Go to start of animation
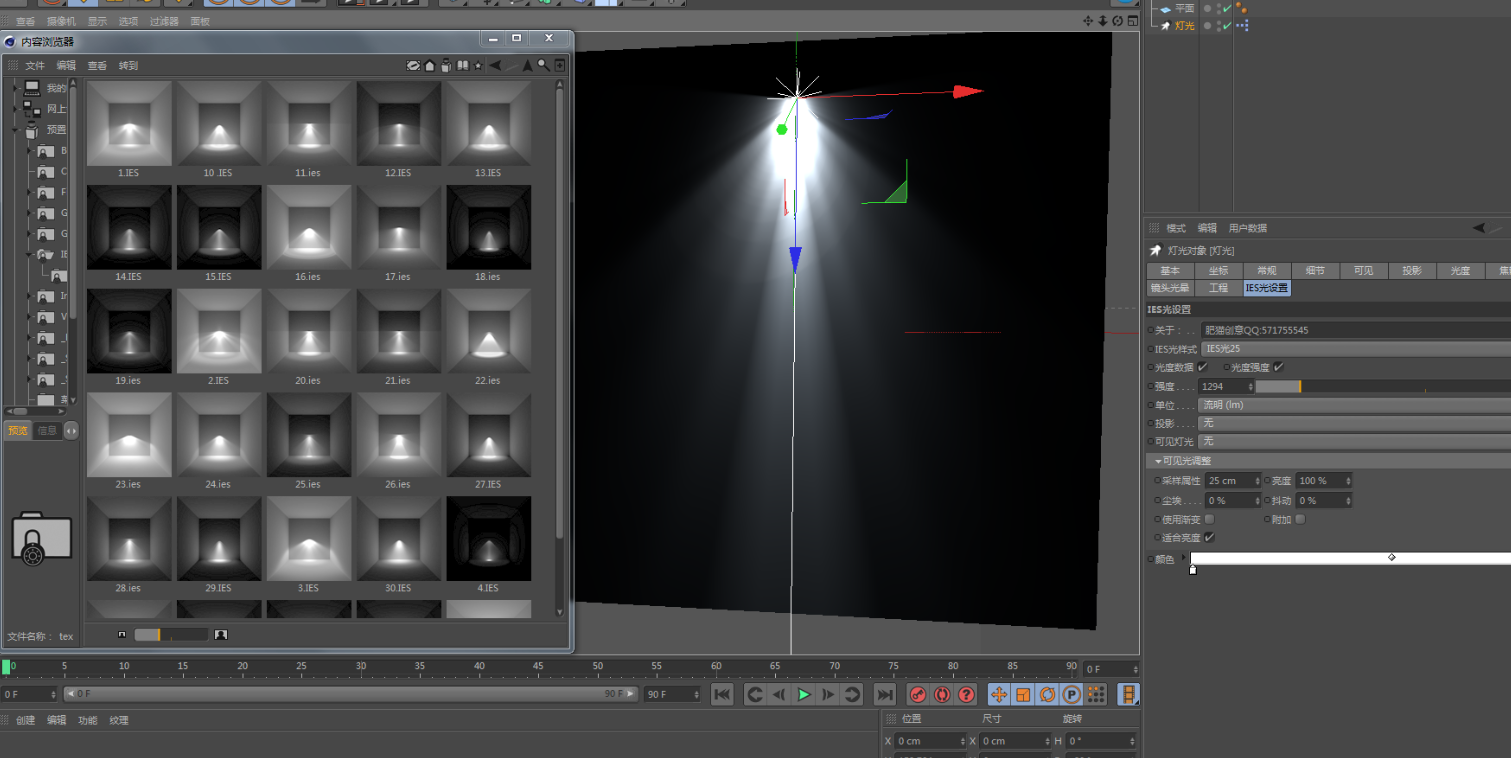 (x=722, y=694)
